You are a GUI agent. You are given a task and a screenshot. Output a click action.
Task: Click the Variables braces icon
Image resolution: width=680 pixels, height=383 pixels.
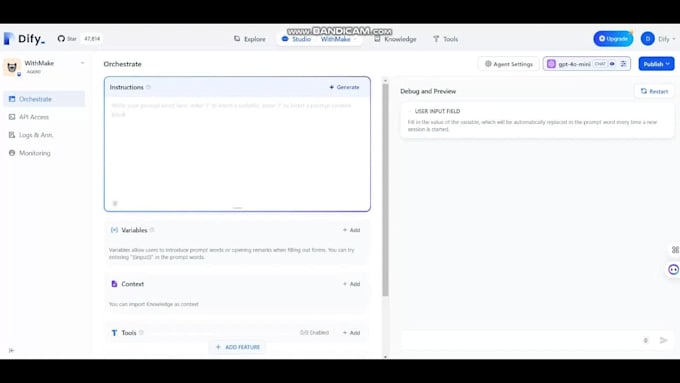point(114,230)
